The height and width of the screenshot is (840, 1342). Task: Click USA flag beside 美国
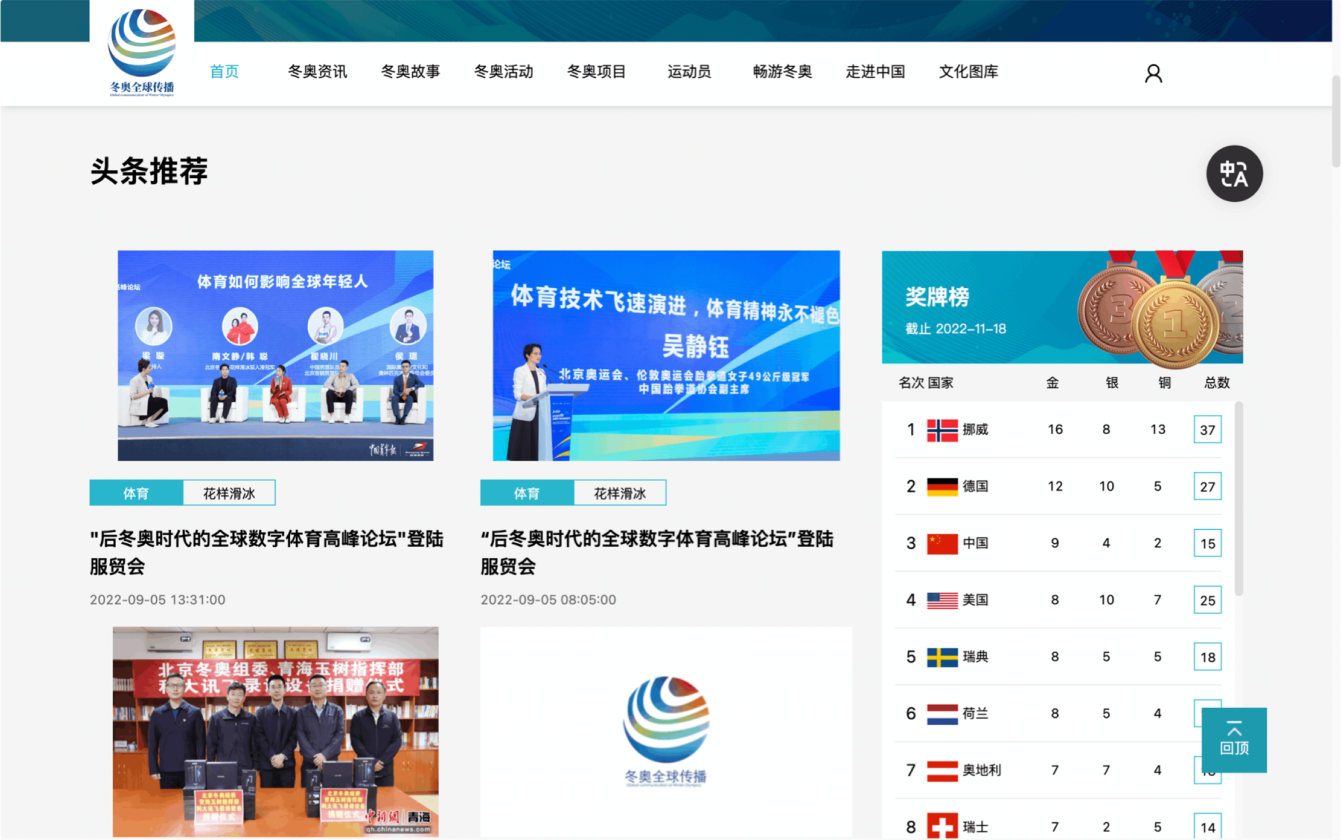942,600
